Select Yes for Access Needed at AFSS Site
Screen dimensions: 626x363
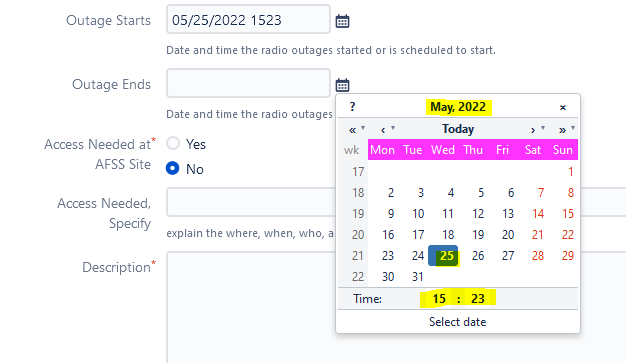click(173, 143)
